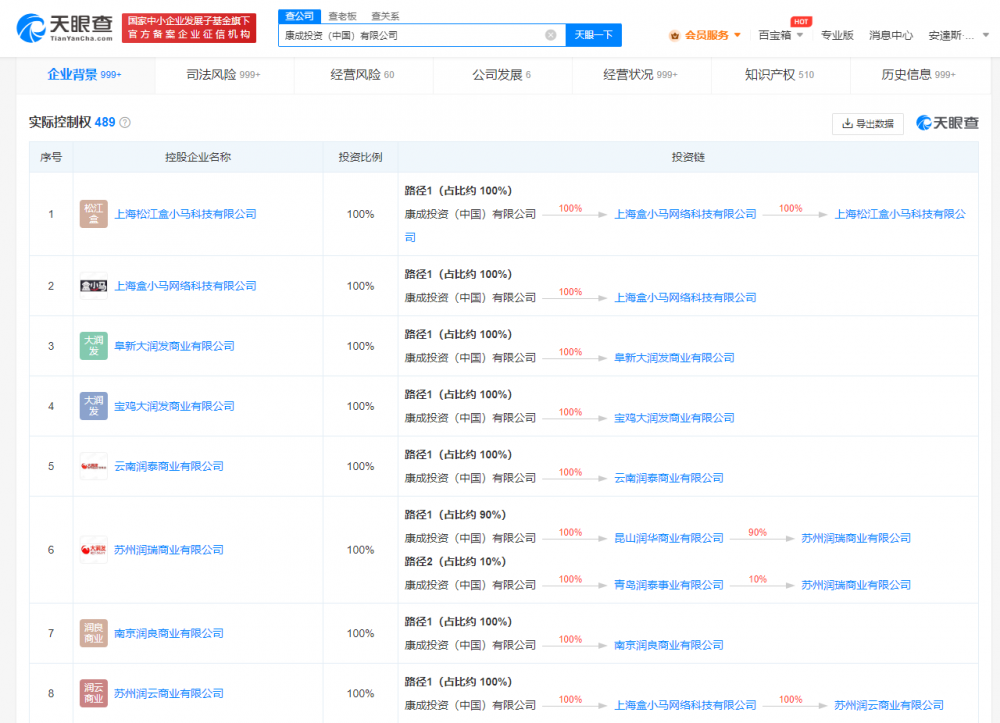Click the 宝鸡大润发 logo icon in row 4

(x=94, y=406)
